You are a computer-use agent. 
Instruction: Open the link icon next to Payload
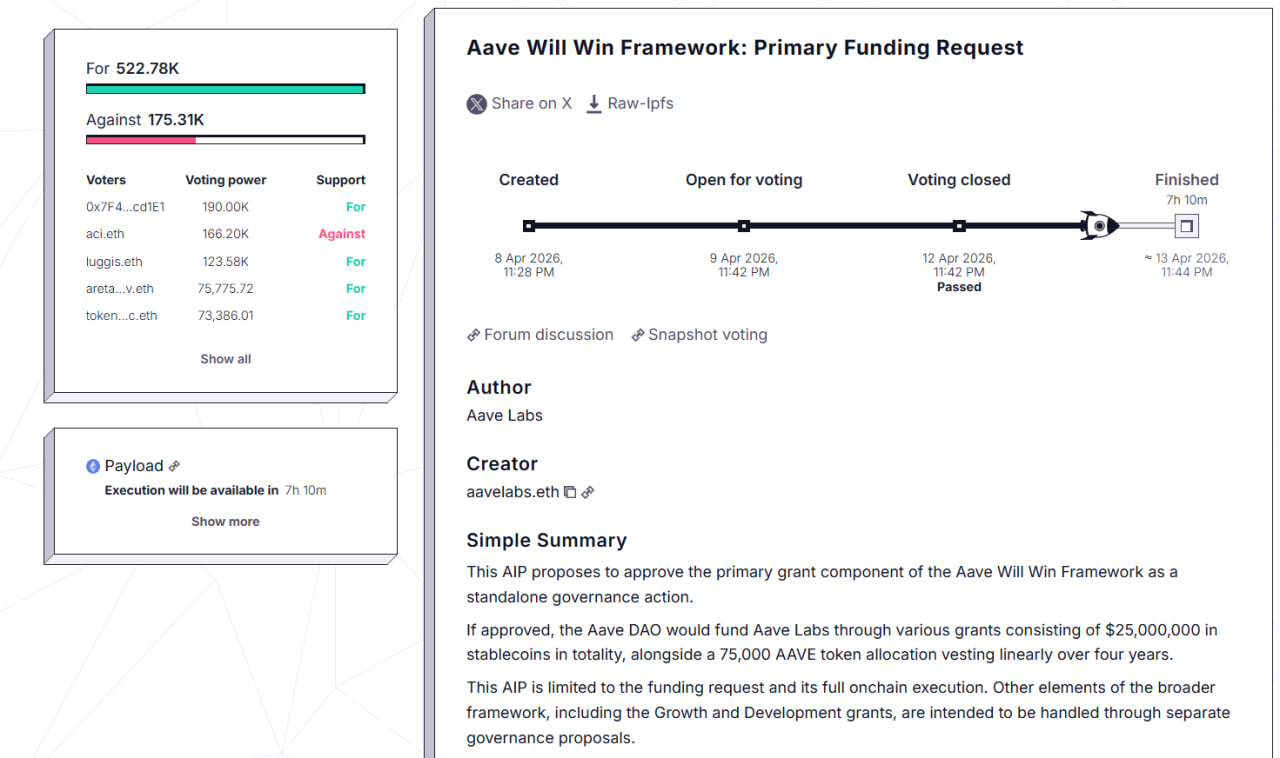174,466
